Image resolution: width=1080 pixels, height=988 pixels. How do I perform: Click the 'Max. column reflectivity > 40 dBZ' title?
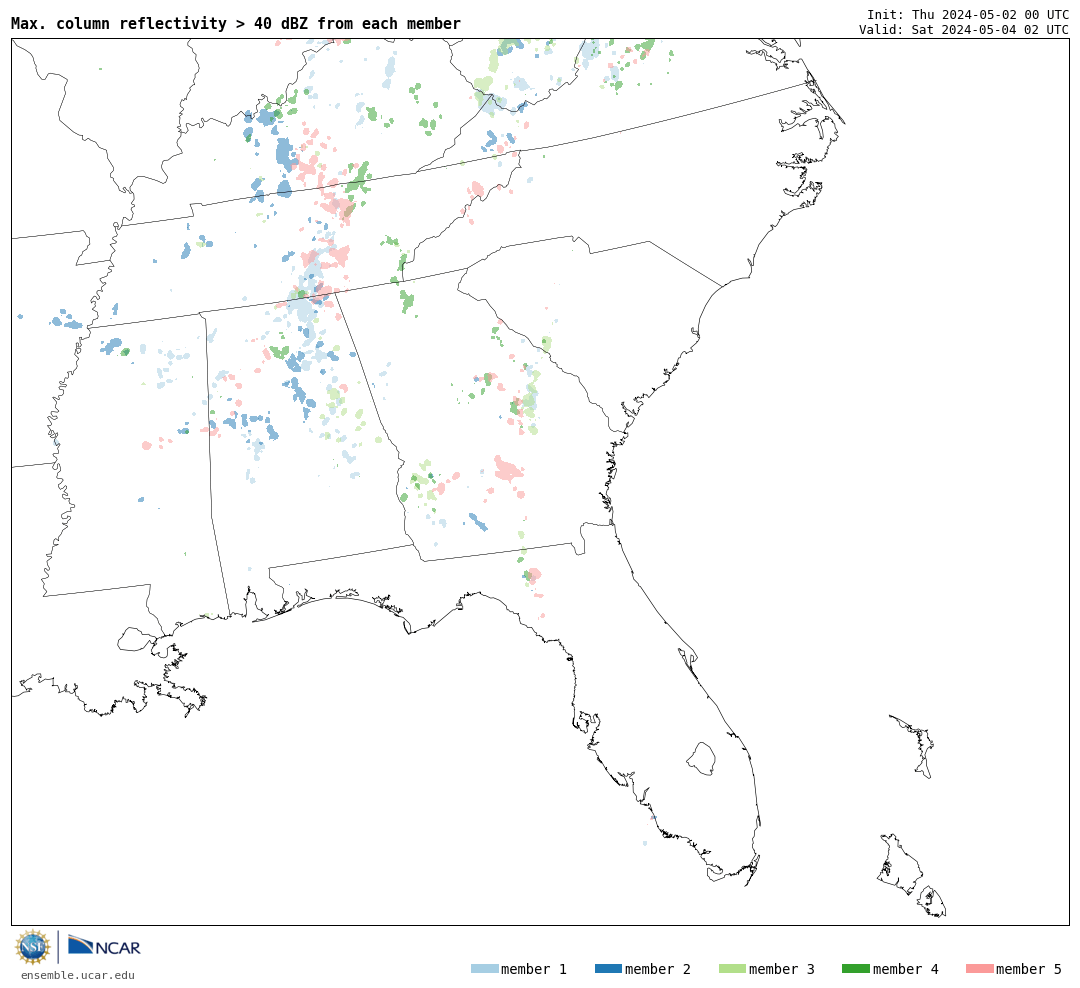coord(236,23)
